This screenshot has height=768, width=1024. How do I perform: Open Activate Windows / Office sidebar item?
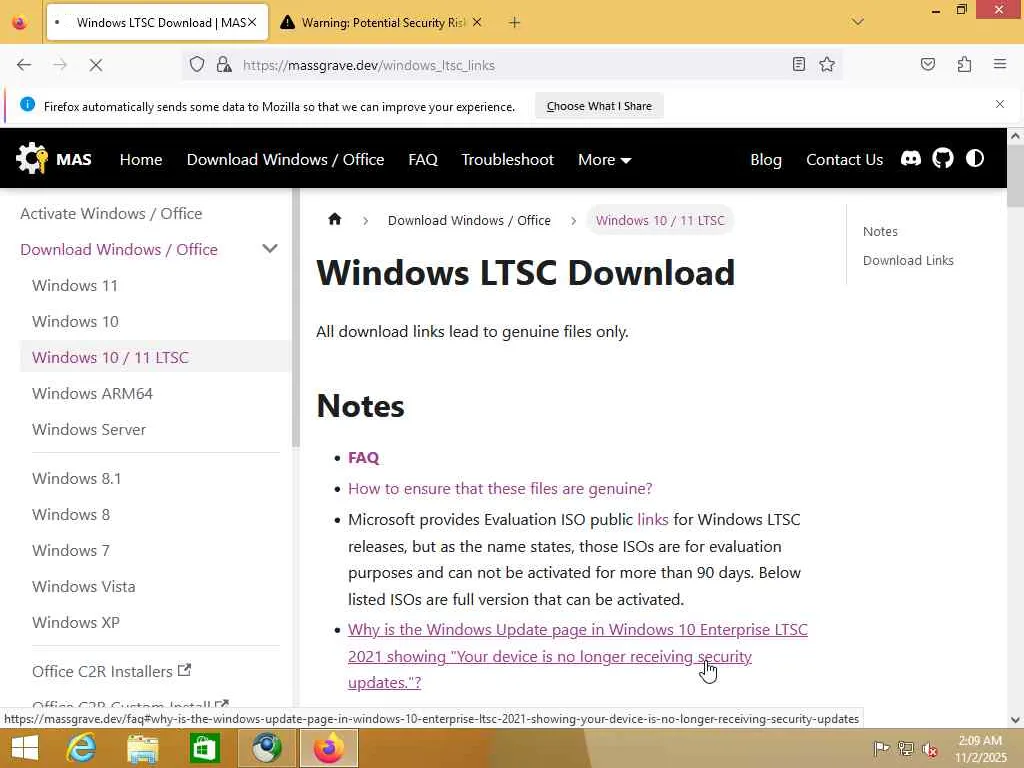[111, 214]
